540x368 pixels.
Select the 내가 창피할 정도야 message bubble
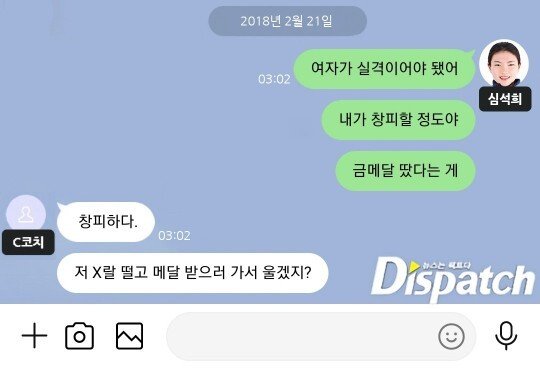398,119
